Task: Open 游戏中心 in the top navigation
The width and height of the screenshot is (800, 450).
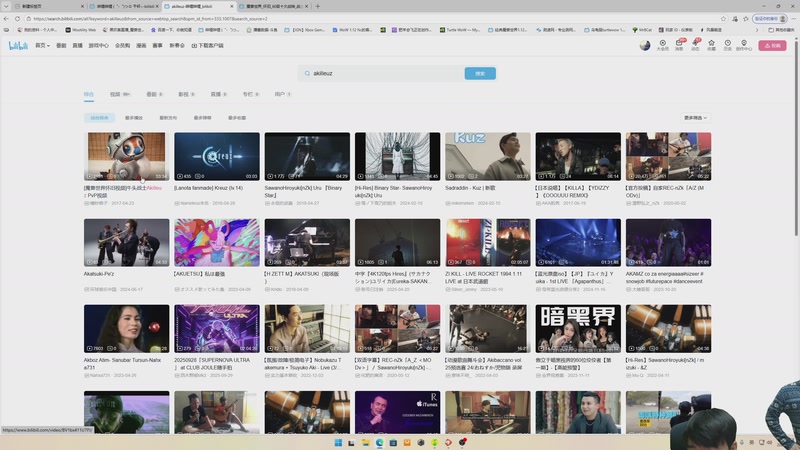Action: tap(98, 45)
